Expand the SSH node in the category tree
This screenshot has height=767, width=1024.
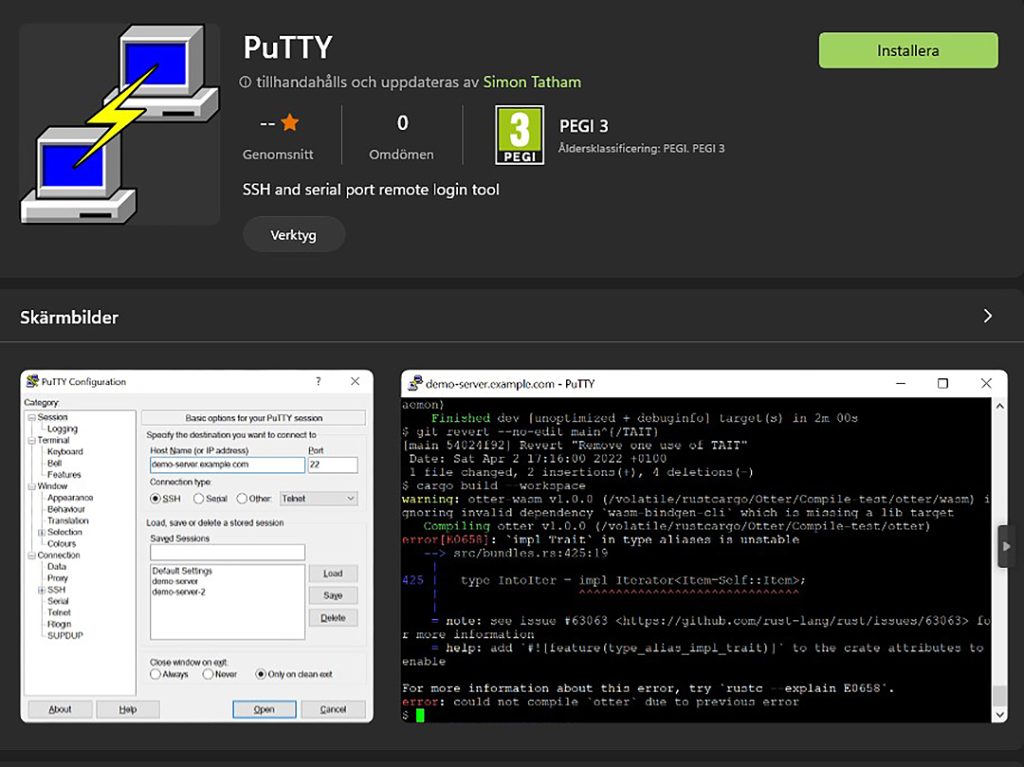click(41, 590)
